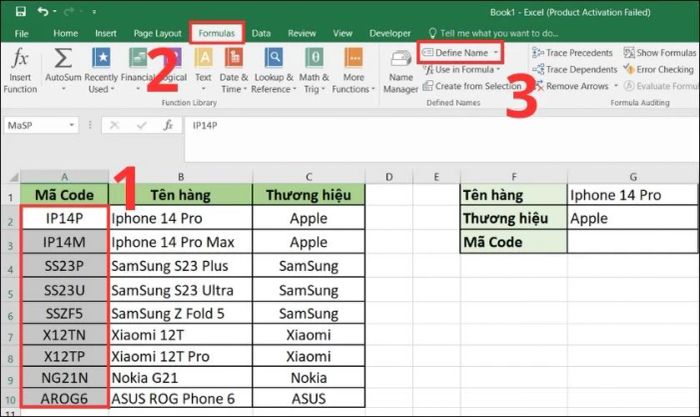700x417 pixels.
Task: Switch to the View tab
Action: [x=342, y=33]
